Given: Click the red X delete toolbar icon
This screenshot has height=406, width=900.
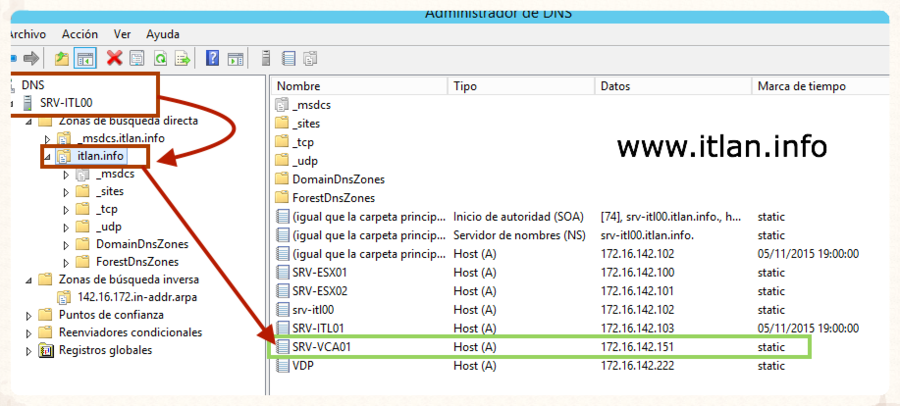Looking at the screenshot, I should click(x=114, y=58).
